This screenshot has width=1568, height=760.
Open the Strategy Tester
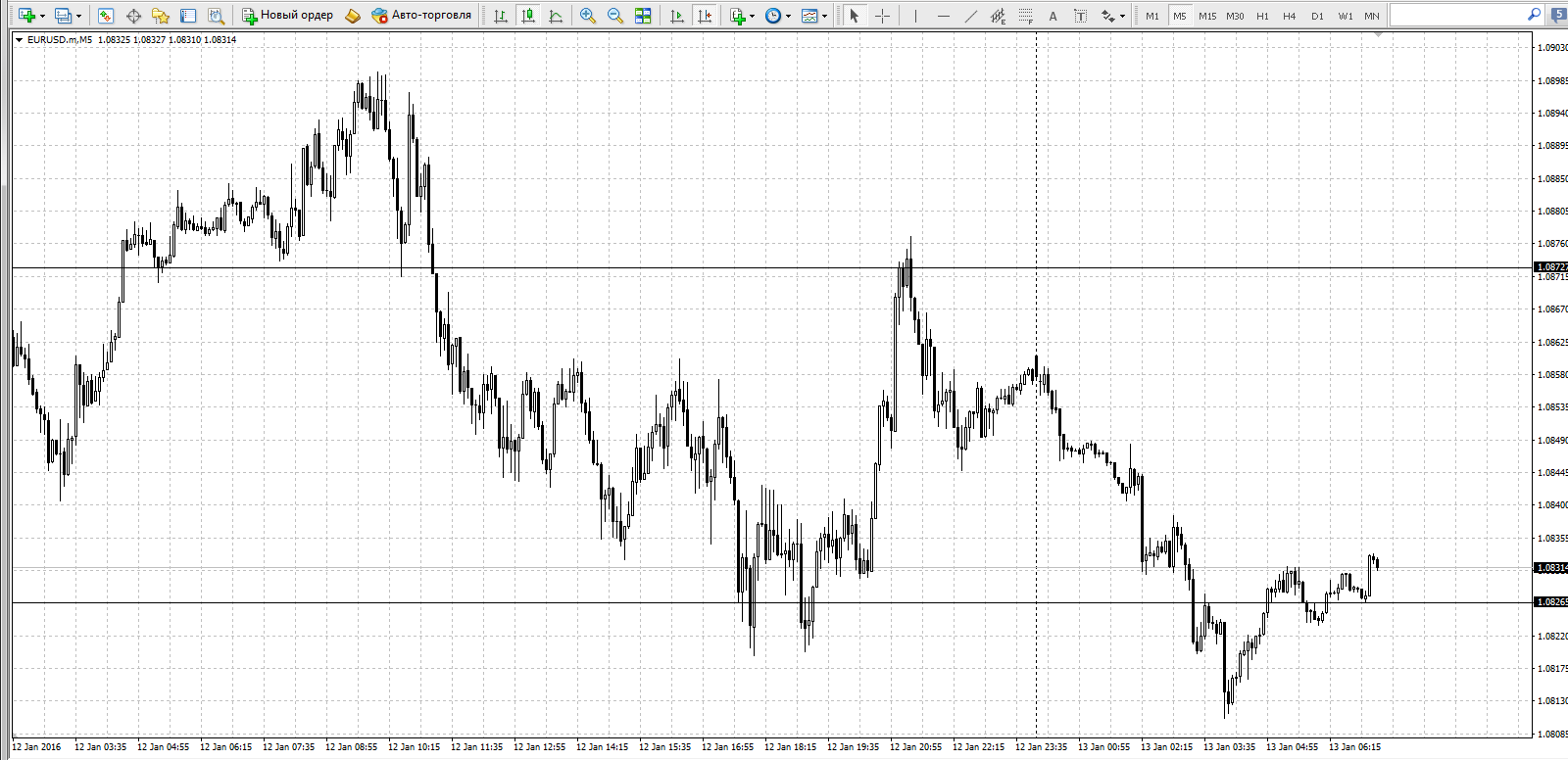click(216, 16)
